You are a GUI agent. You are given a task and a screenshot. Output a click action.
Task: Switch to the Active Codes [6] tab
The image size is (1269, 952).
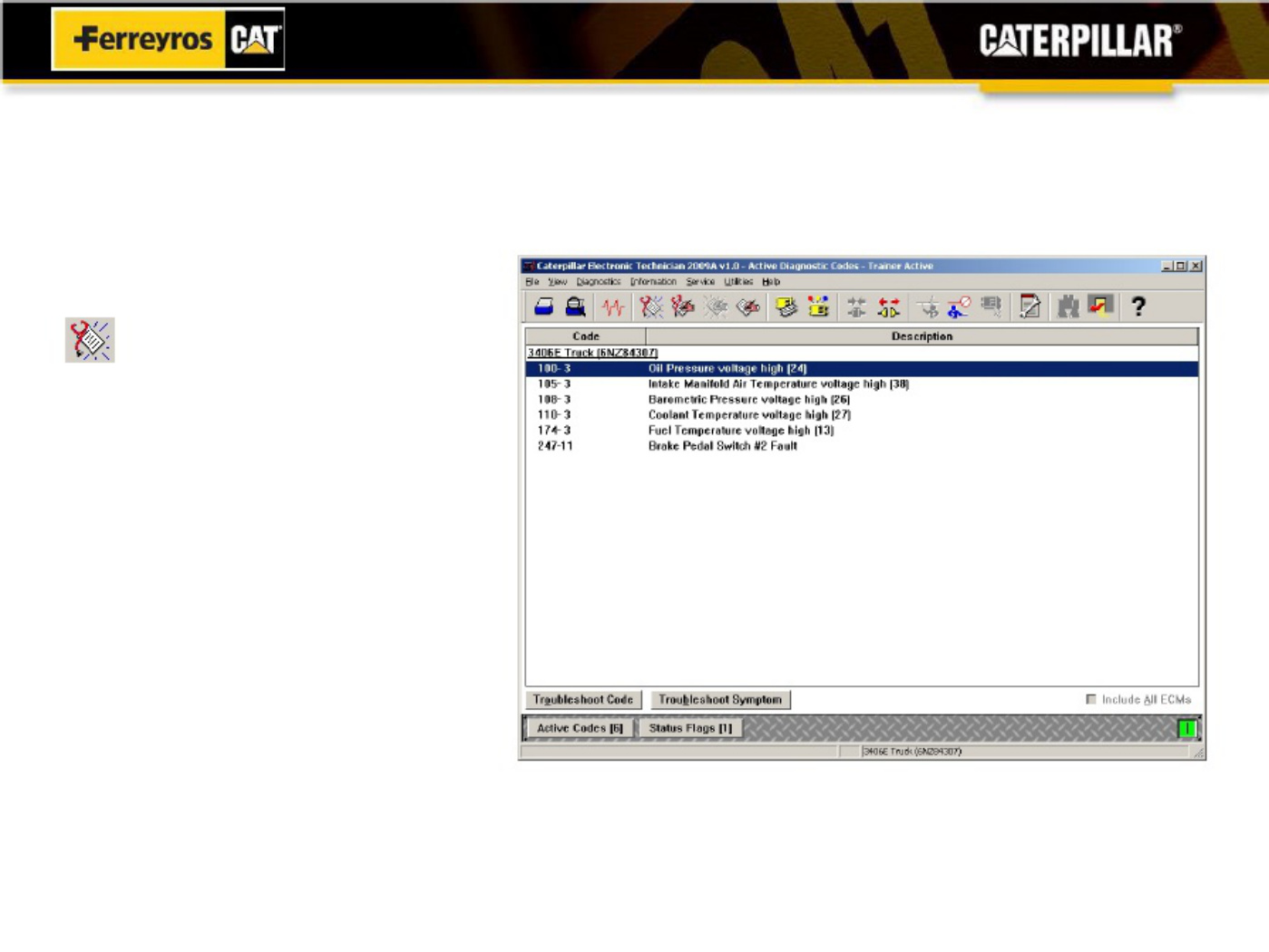pyautogui.click(x=580, y=728)
